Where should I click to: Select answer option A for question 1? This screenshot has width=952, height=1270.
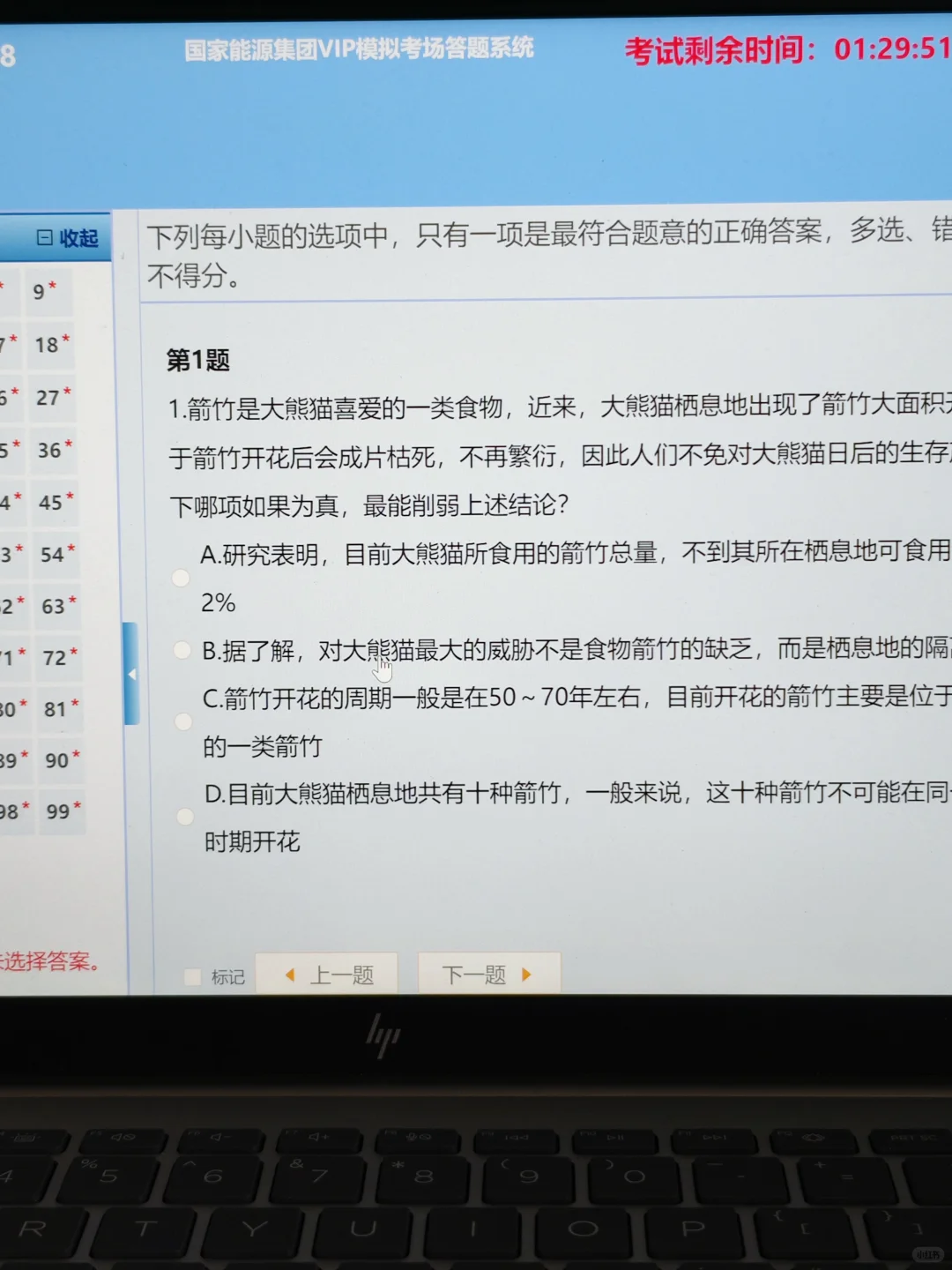click(x=181, y=578)
